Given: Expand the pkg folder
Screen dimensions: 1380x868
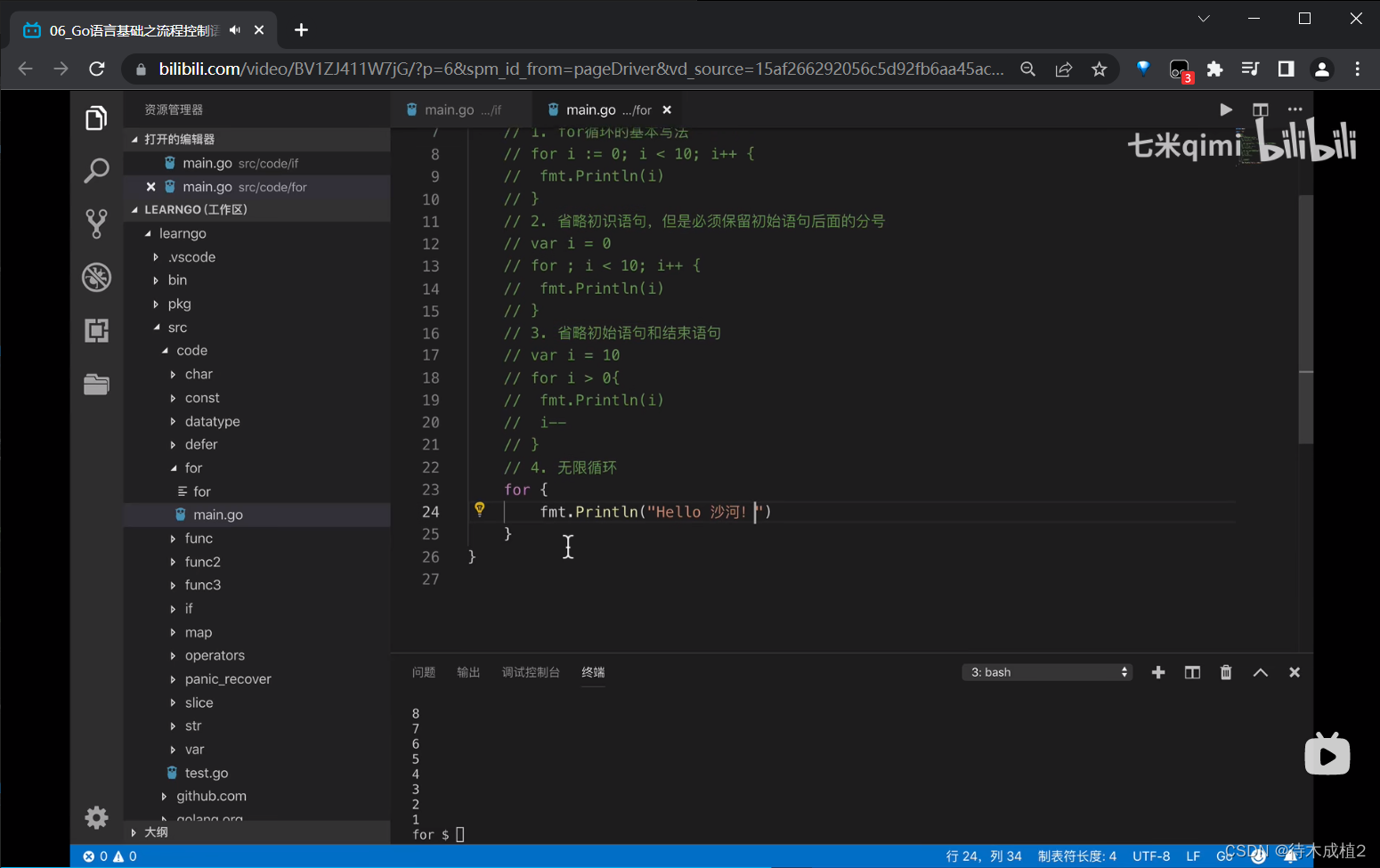Looking at the screenshot, I should 157,304.
